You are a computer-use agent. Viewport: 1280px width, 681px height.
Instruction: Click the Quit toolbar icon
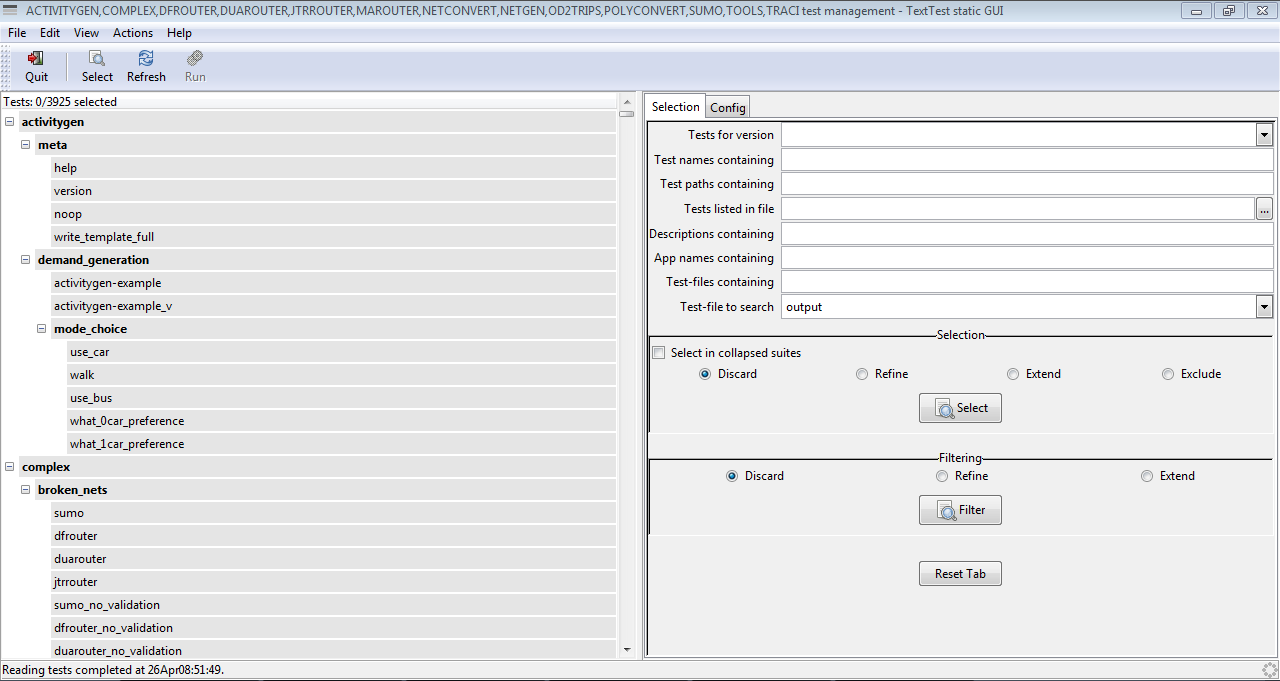[36, 59]
